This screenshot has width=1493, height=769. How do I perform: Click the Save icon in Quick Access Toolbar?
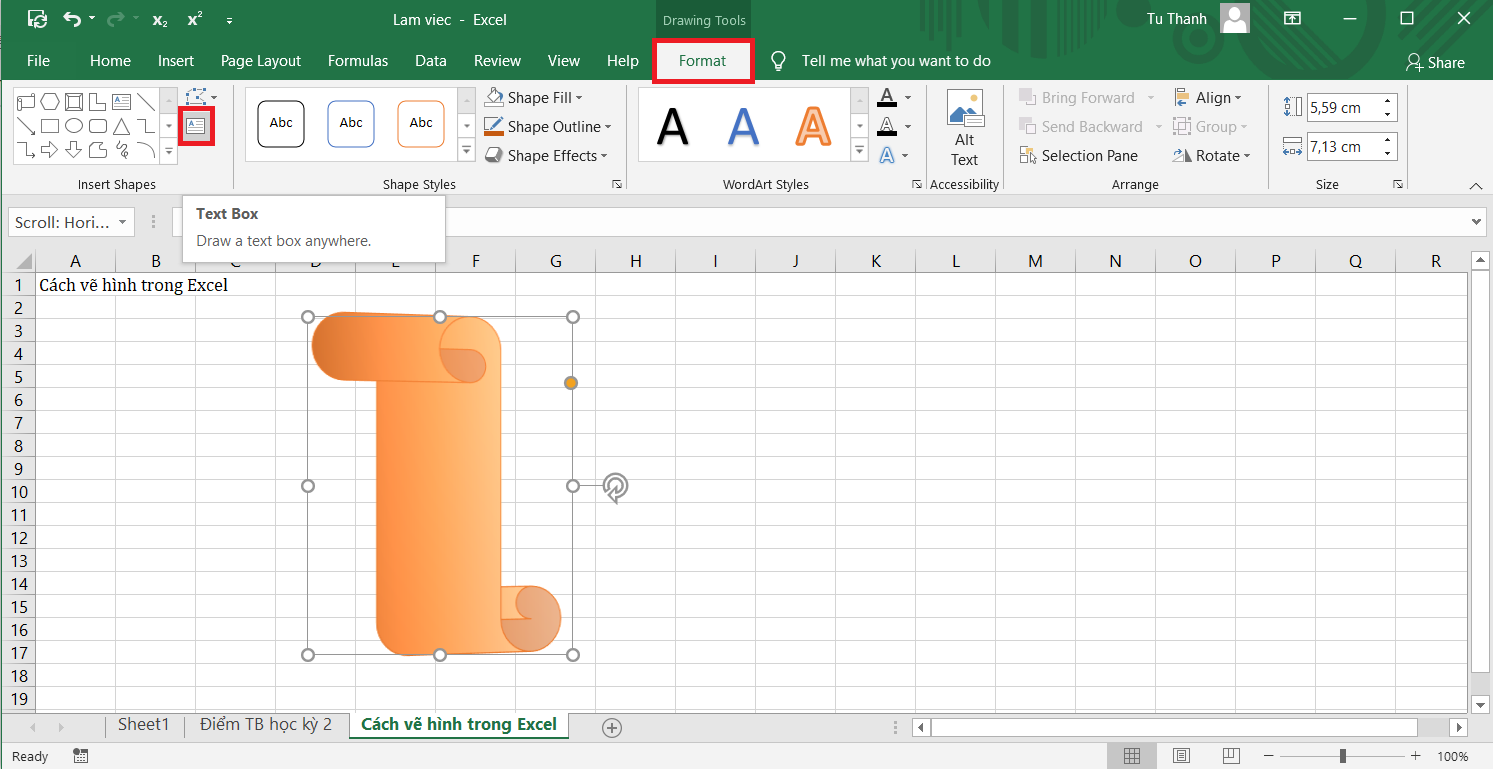tap(37, 19)
